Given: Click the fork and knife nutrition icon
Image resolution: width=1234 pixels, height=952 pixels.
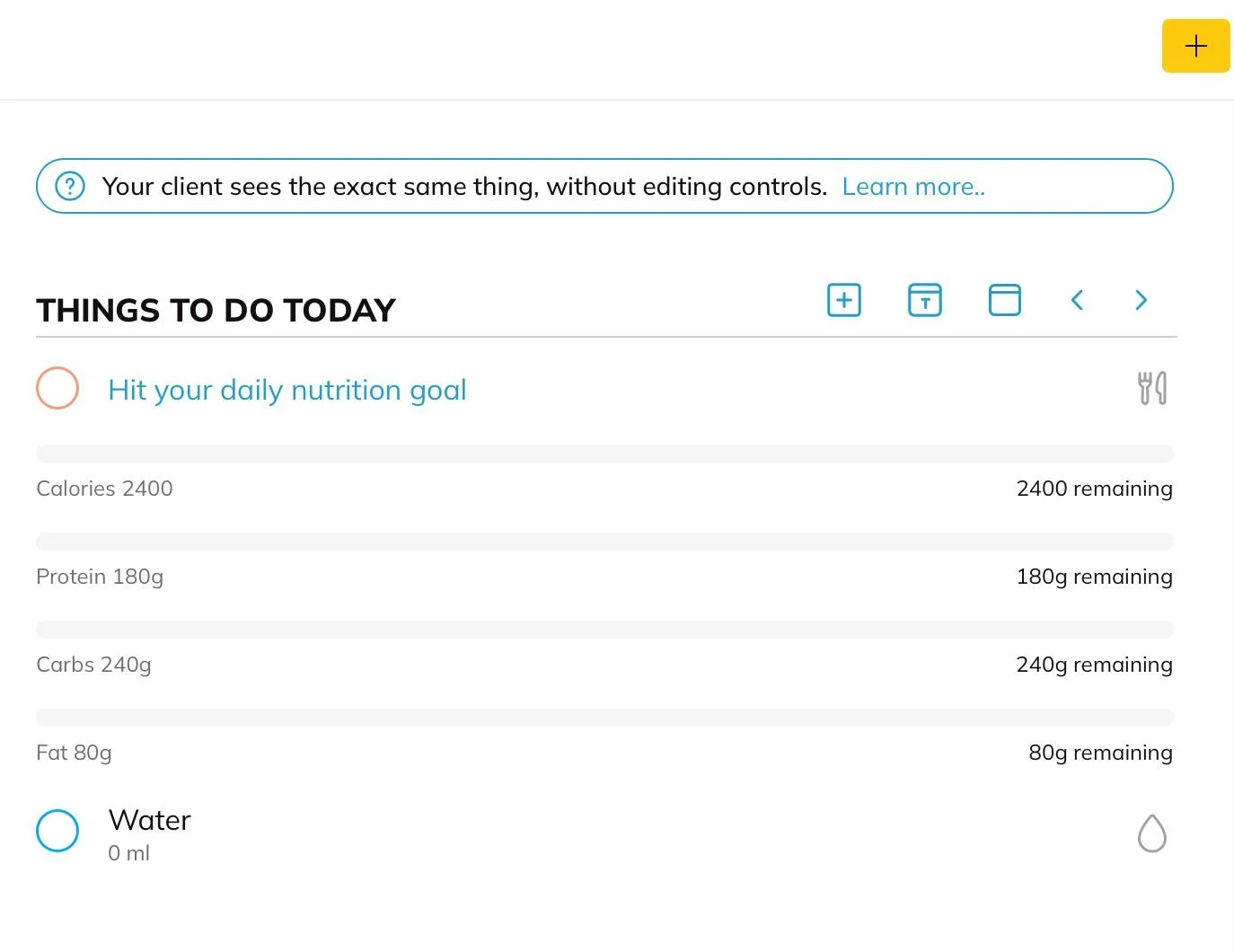Looking at the screenshot, I should click(x=1152, y=388).
